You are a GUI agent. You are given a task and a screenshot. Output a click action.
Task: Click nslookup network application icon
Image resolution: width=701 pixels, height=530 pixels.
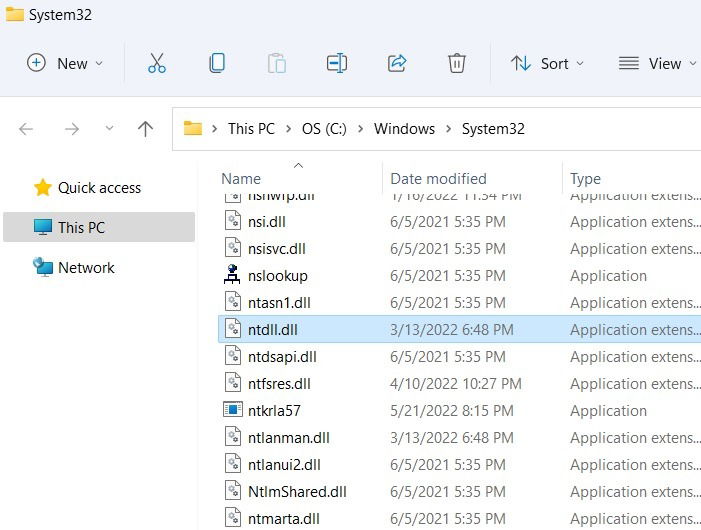pyautogui.click(x=232, y=274)
